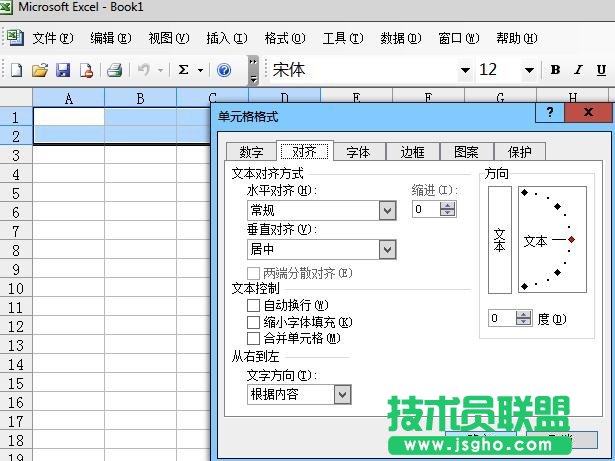Click the New workbook icon
Screen dimensions: 615x461
click(16, 71)
